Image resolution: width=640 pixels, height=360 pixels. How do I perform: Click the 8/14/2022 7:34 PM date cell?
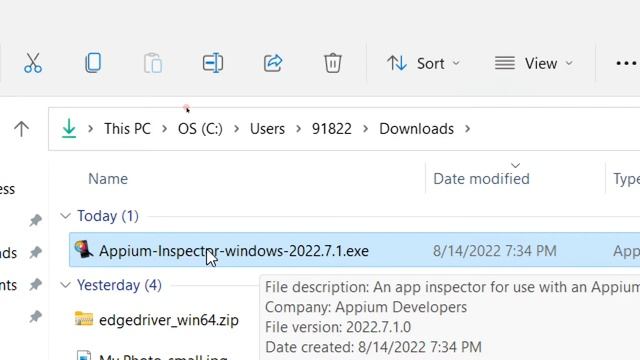(x=495, y=251)
